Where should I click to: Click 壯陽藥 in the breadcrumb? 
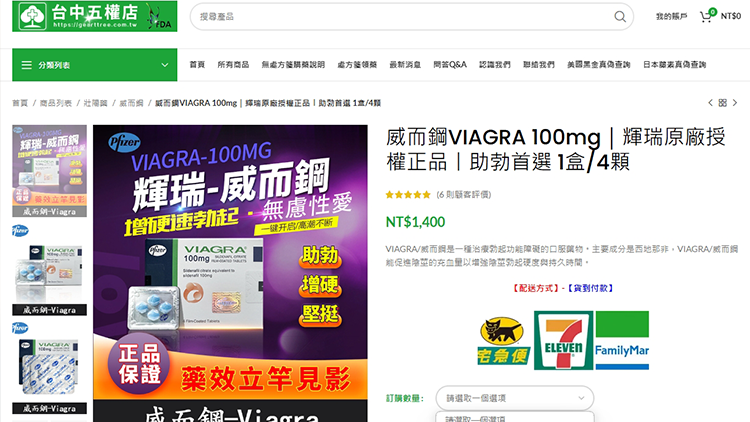click(x=95, y=103)
